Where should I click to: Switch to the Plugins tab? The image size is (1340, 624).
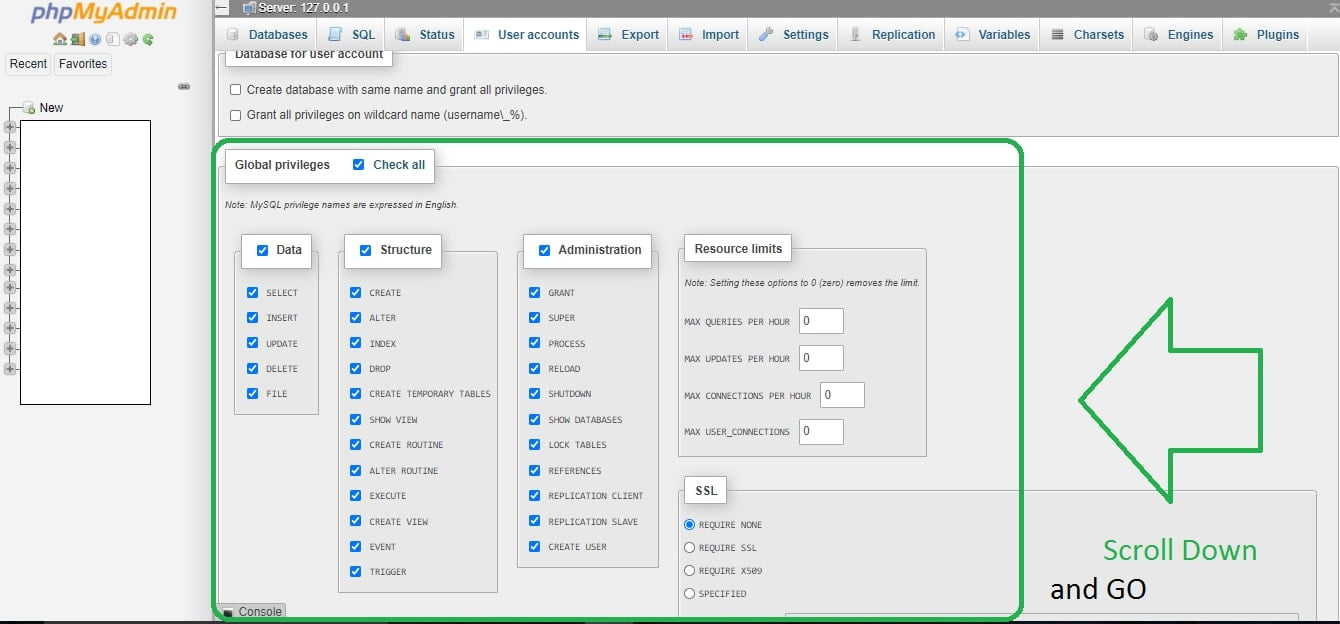[x=1266, y=34]
